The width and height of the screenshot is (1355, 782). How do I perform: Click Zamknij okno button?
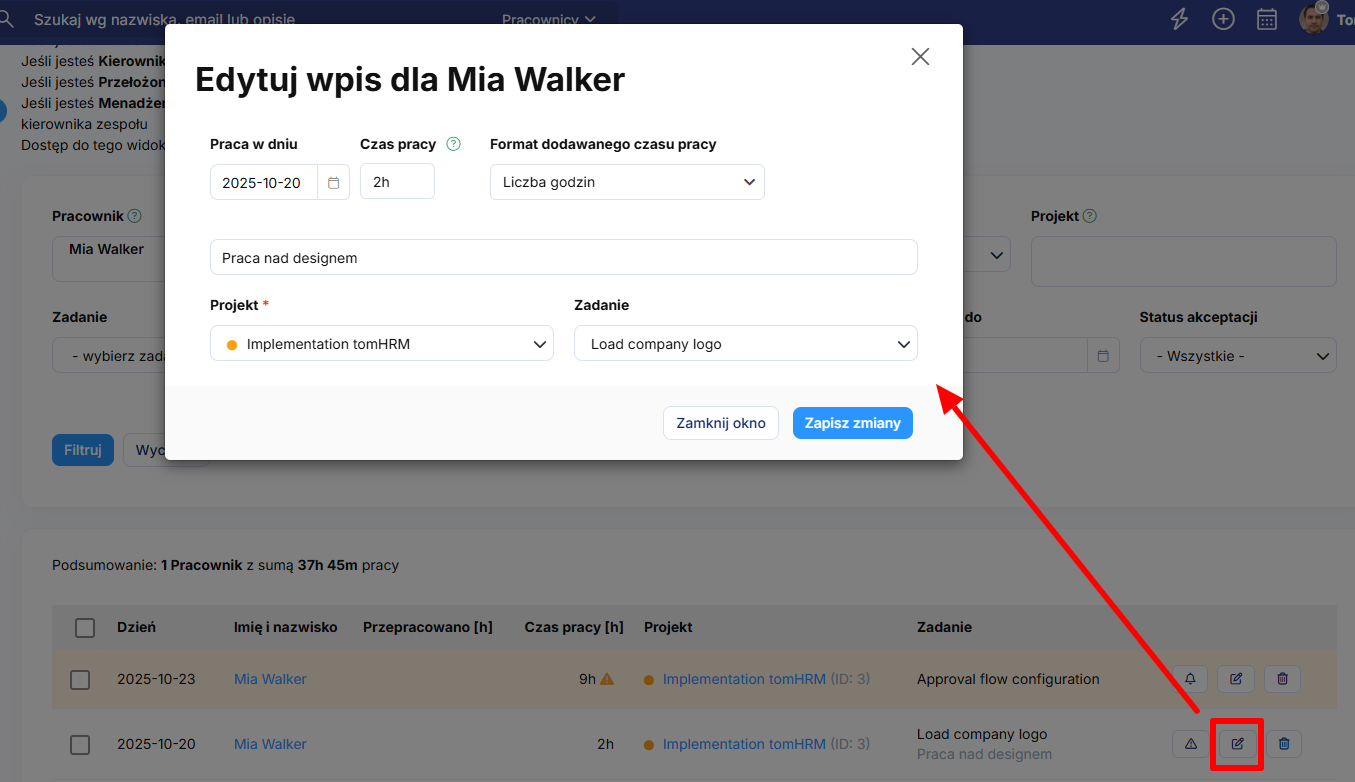[720, 423]
